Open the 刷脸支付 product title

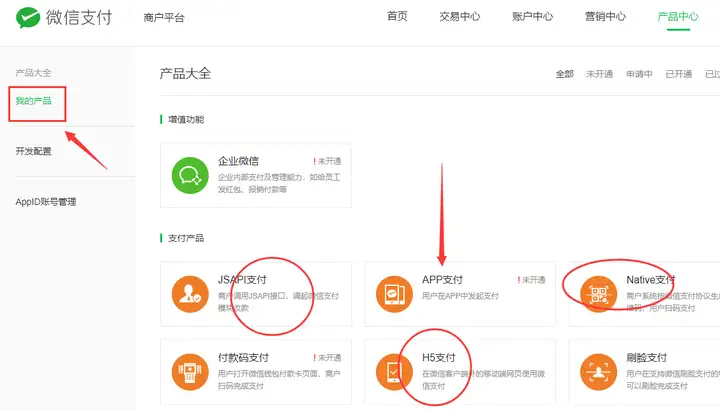point(646,358)
